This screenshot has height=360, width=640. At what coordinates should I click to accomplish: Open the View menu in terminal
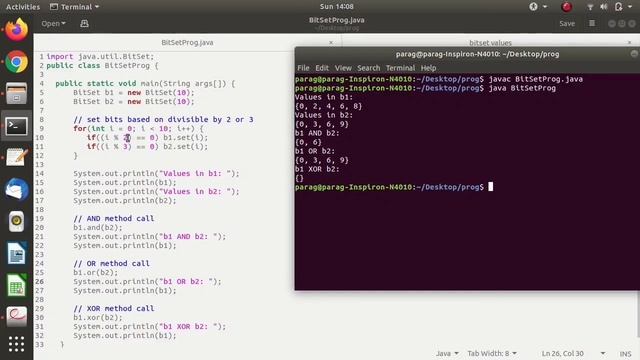click(x=343, y=68)
